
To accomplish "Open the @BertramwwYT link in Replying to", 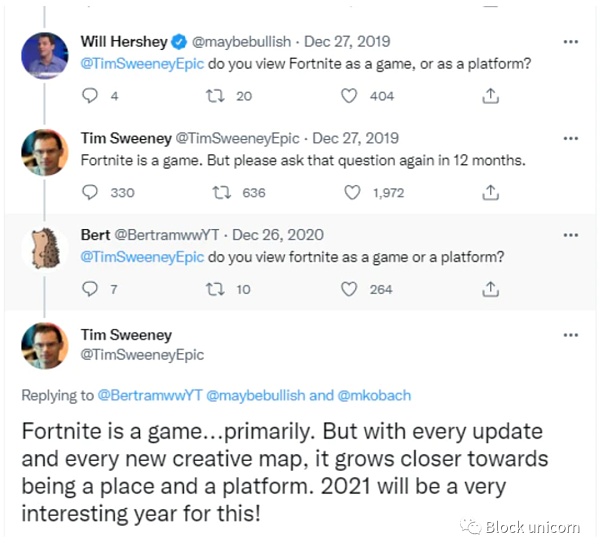I will (148, 395).
